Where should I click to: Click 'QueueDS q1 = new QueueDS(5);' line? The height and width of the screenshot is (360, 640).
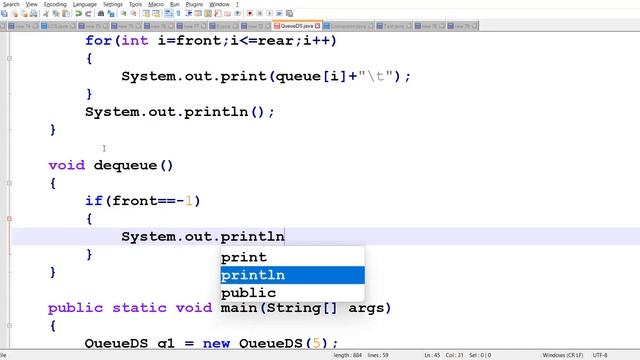point(211,343)
